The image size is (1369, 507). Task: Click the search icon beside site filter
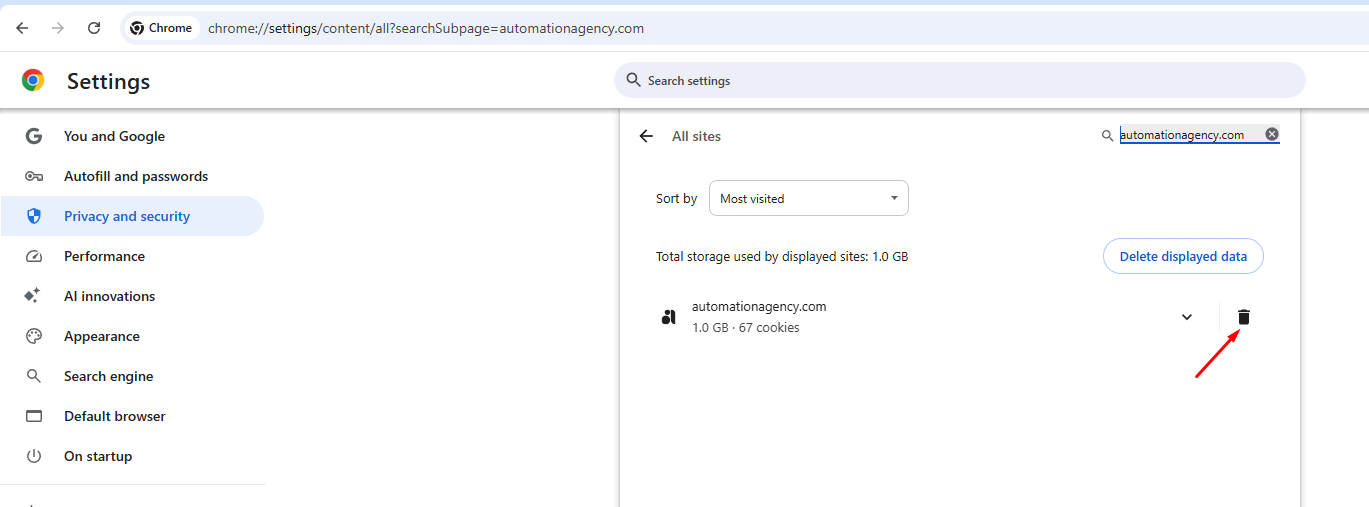[x=1107, y=135]
